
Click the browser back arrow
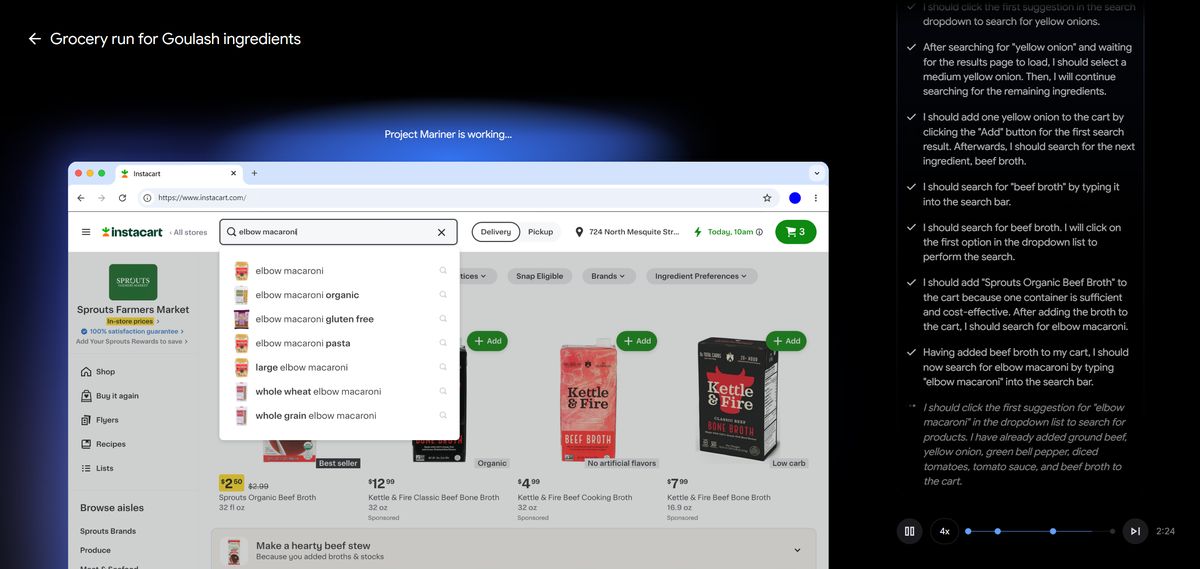pyautogui.click(x=83, y=198)
